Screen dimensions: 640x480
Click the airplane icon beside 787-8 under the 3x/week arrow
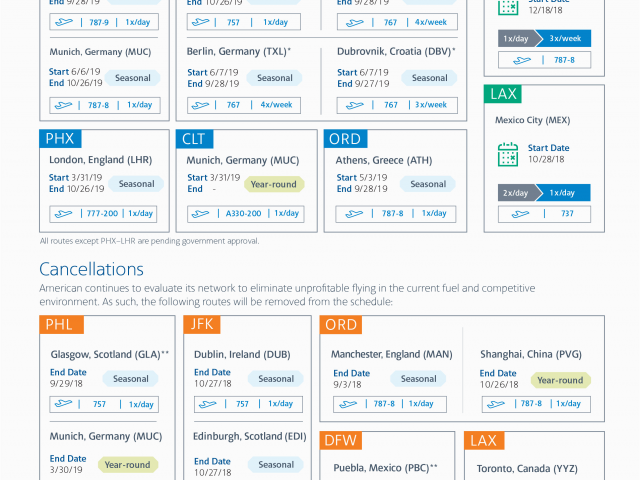click(522, 60)
